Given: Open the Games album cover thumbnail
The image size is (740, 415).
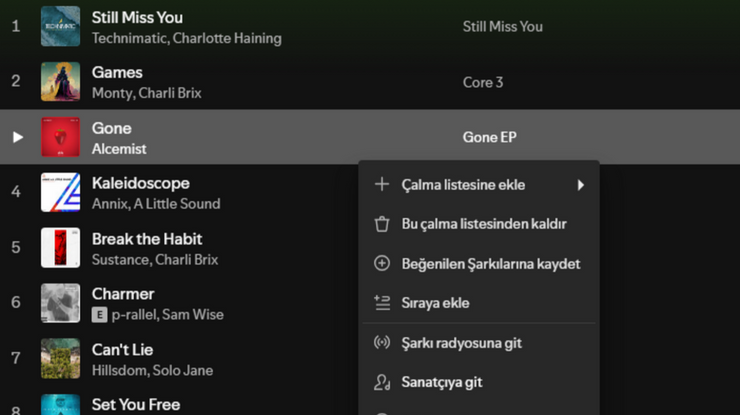Looking at the screenshot, I should click(60, 81).
